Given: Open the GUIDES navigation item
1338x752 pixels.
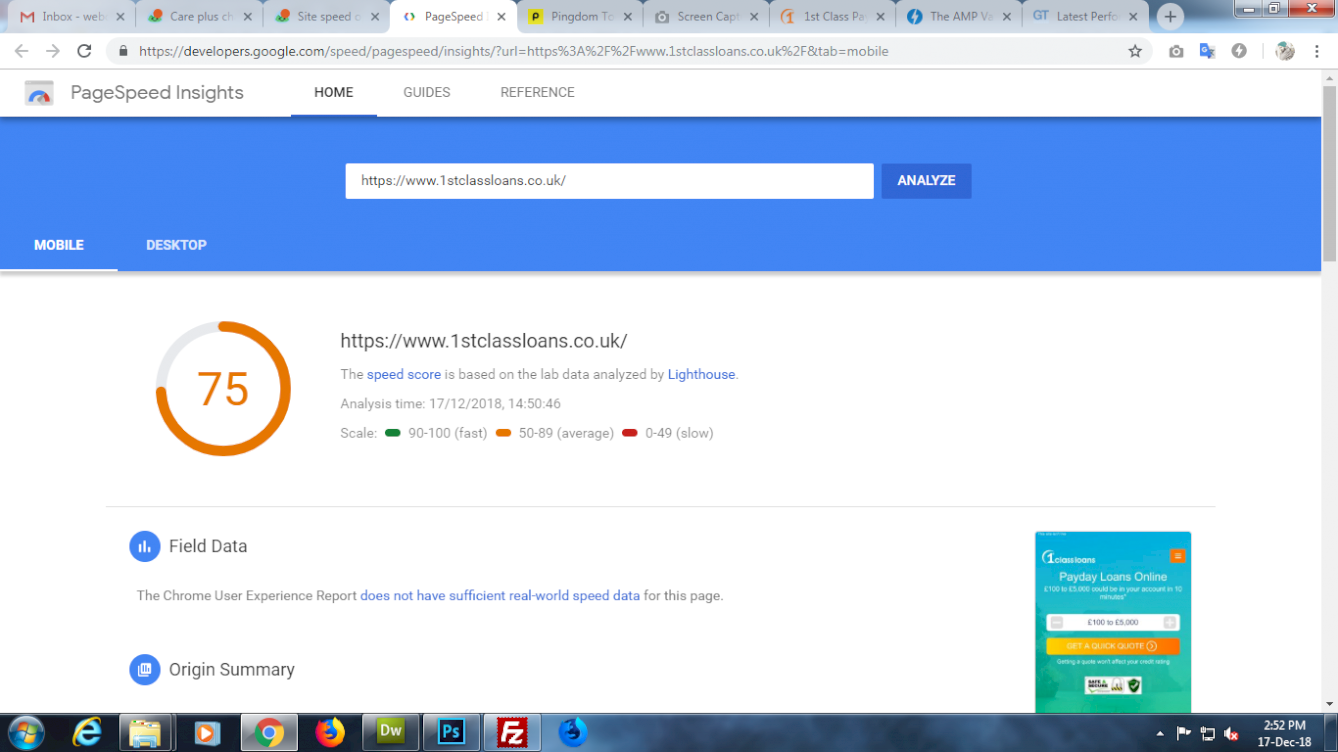Looking at the screenshot, I should point(427,92).
